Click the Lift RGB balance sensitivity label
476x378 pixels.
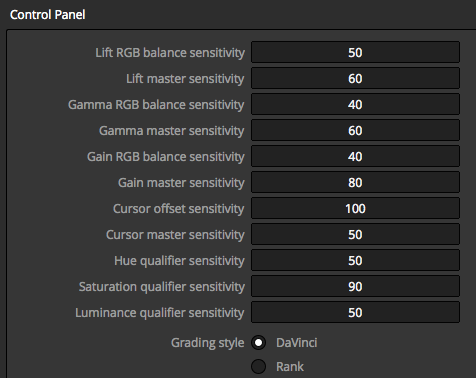click(x=170, y=53)
